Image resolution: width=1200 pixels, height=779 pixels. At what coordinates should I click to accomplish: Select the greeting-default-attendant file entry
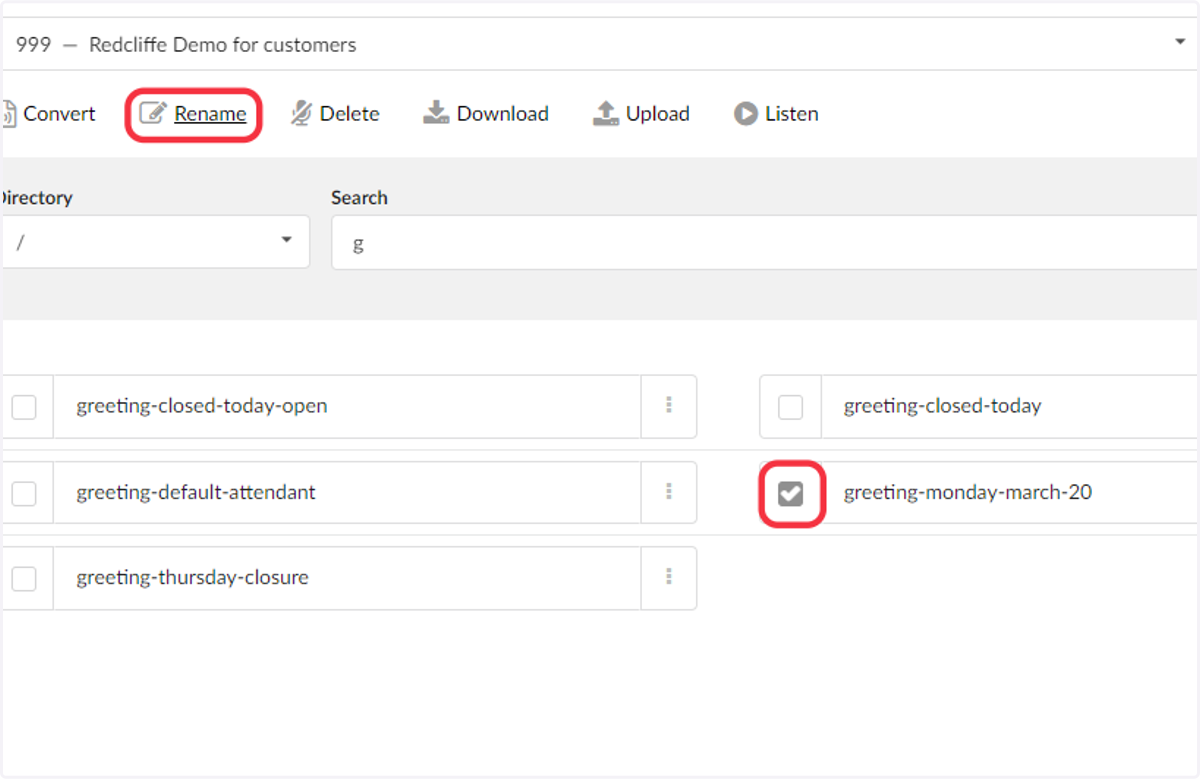347,492
